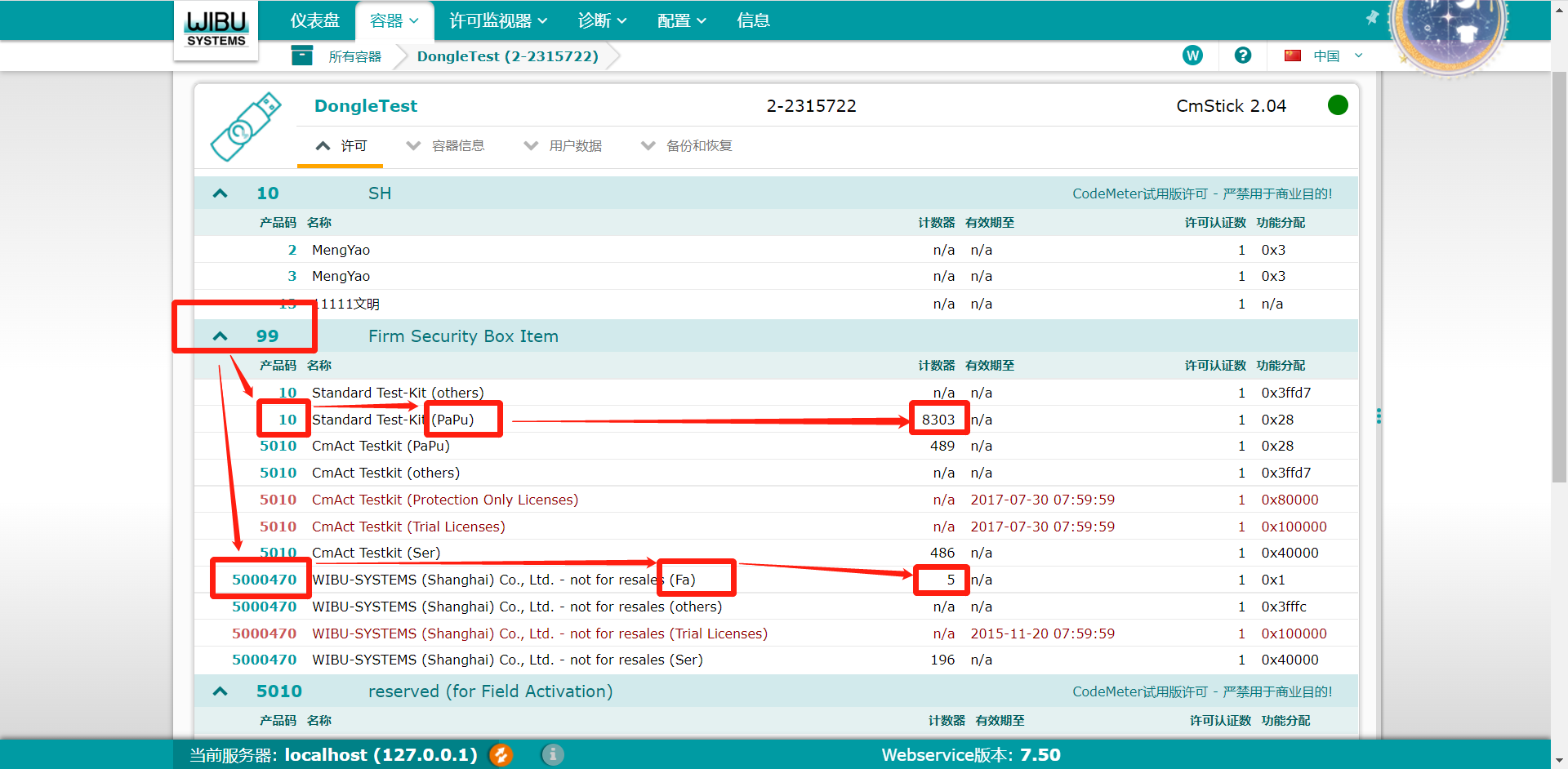The image size is (1568, 769).
Task: Click Standard Test-Kit (others) entry
Action: click(398, 393)
